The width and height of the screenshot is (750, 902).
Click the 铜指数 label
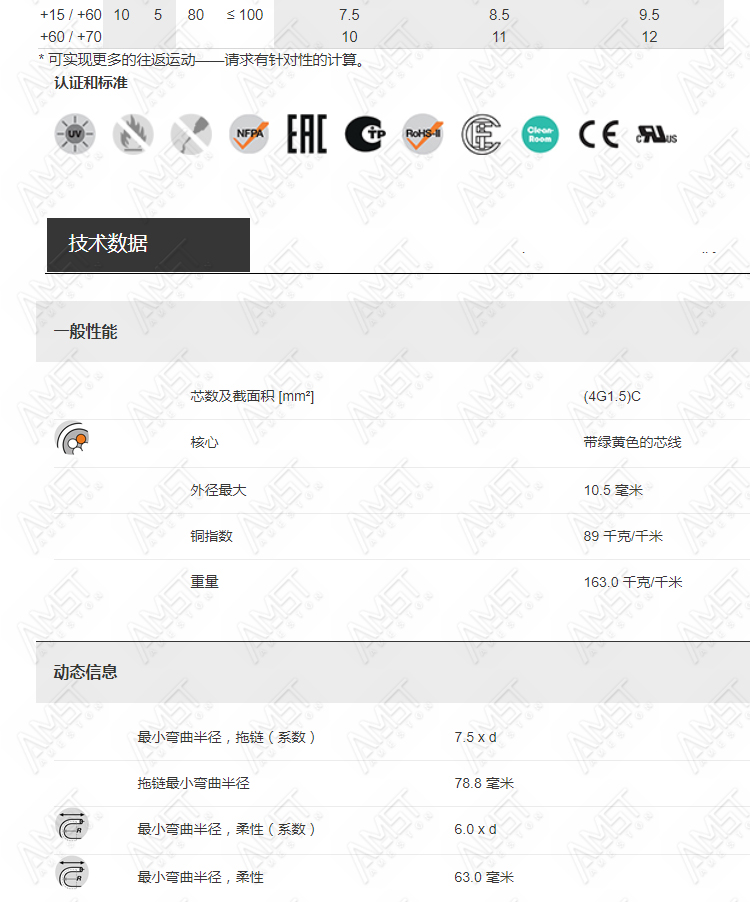211,536
